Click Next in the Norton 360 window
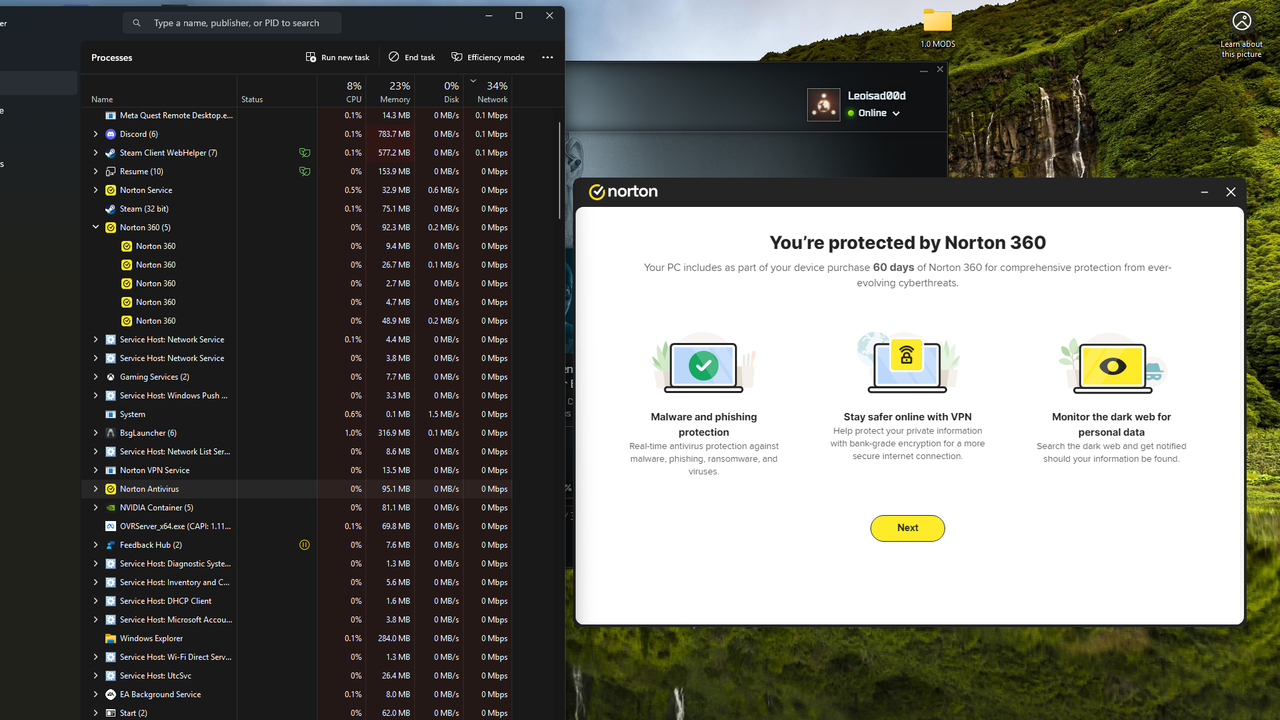The image size is (1280, 720). (x=907, y=528)
